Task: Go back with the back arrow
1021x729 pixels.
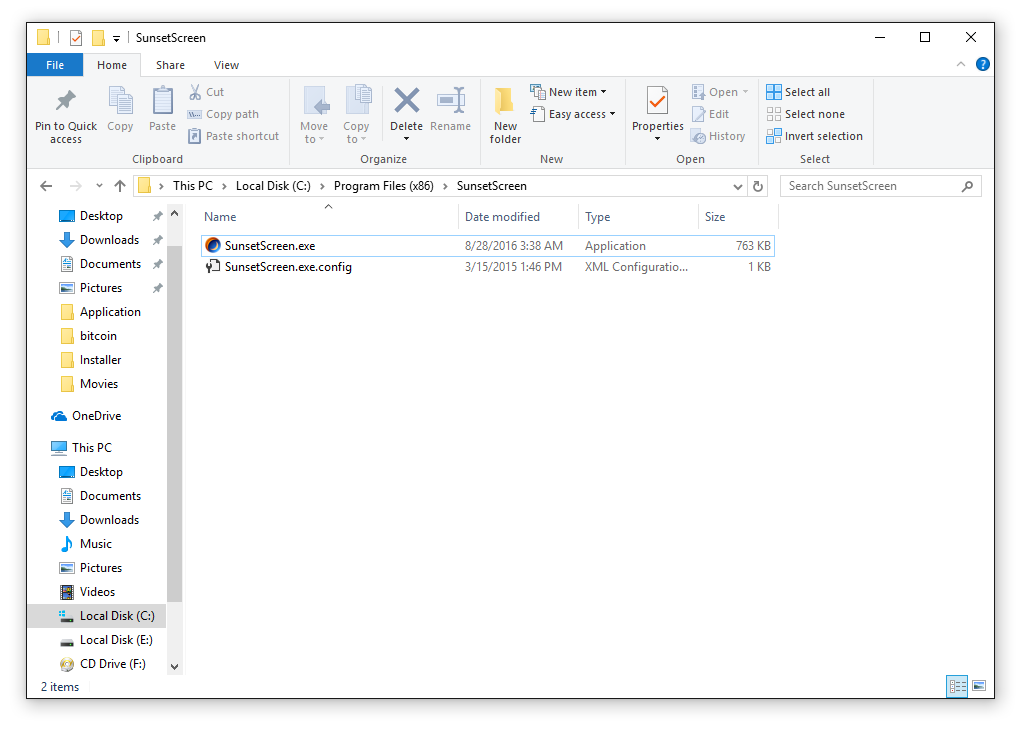Action: click(46, 186)
